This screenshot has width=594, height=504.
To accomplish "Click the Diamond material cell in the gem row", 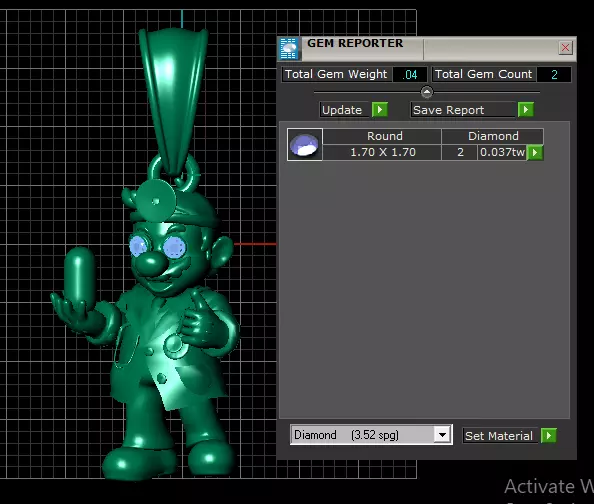I will click(x=493, y=136).
